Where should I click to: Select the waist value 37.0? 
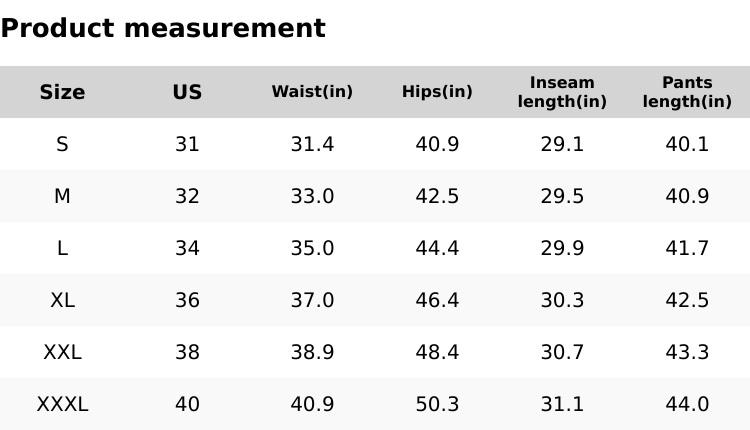click(x=312, y=300)
